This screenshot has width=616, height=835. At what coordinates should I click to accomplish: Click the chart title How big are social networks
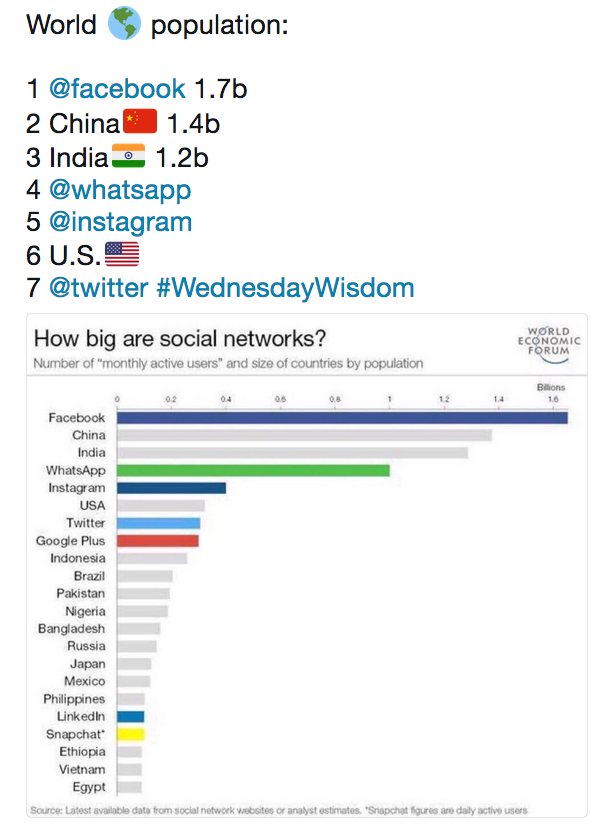click(180, 339)
